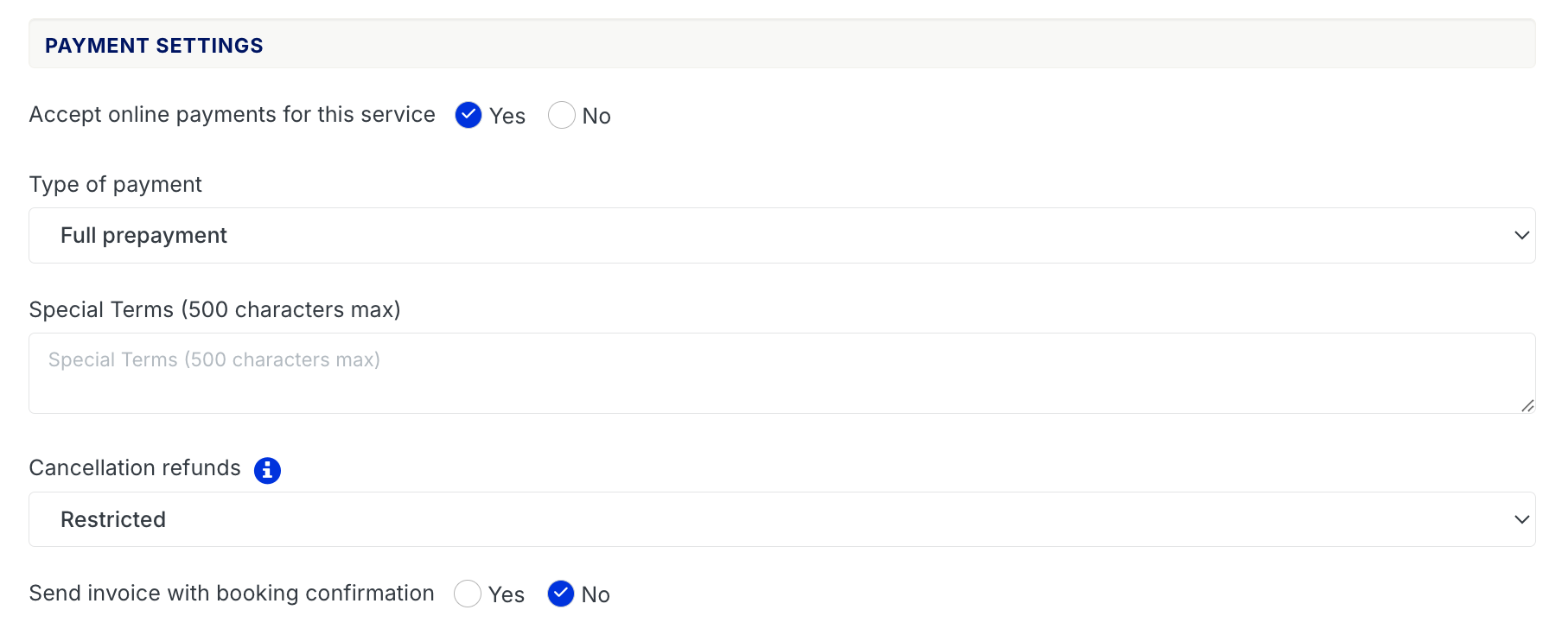Click the chevron arrow beside Restricted
Screen dimensions: 1568x629
[x=1521, y=519]
